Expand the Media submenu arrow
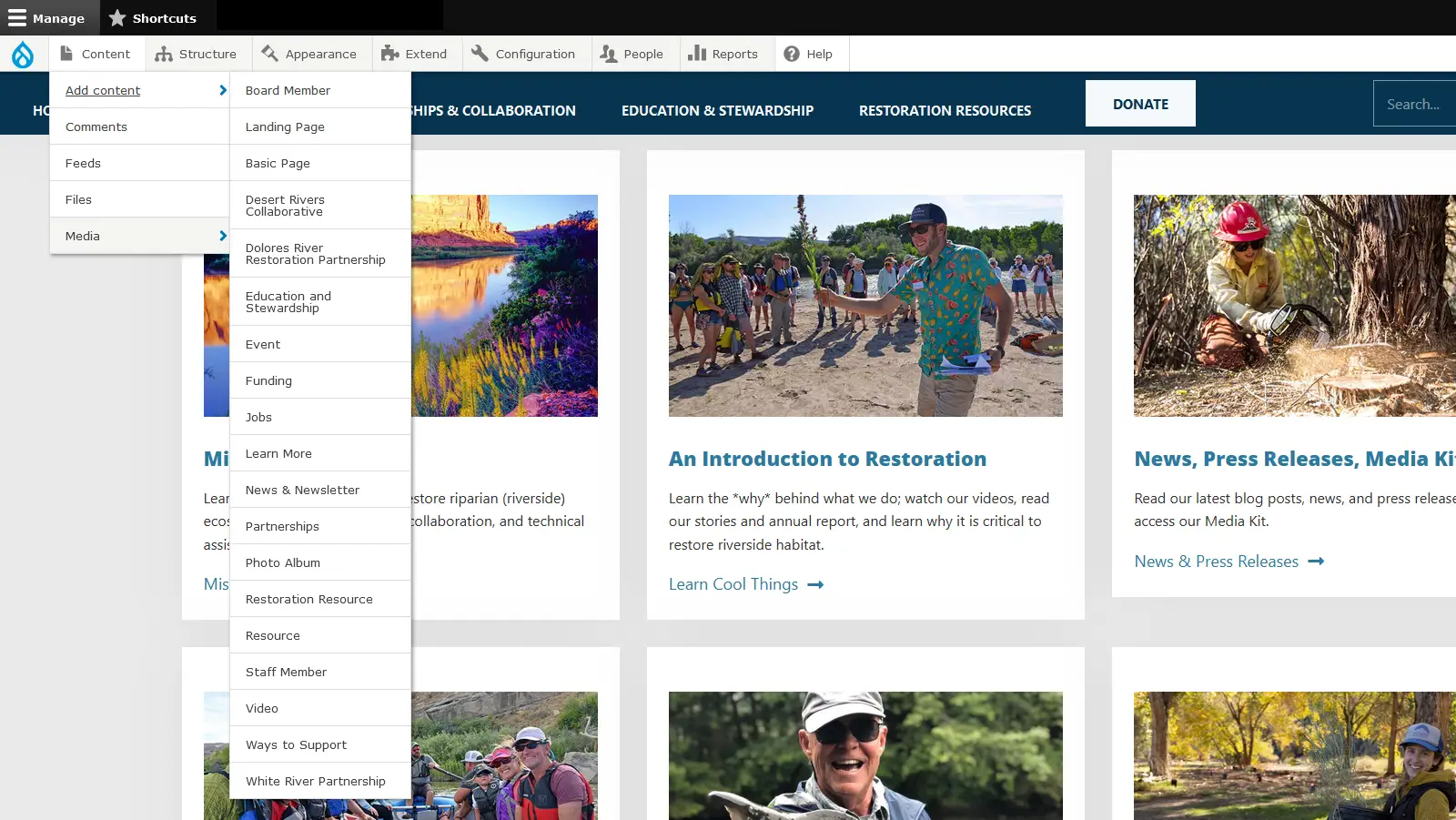The width and height of the screenshot is (1456, 820). pyautogui.click(x=222, y=236)
